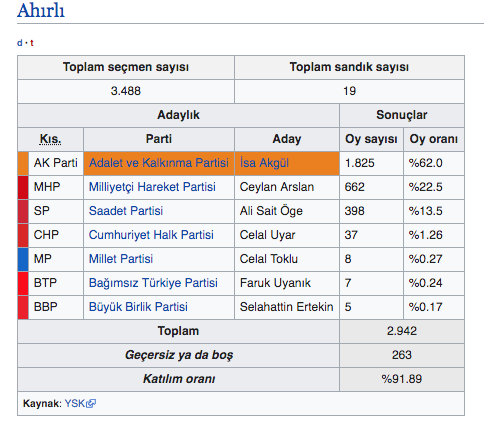Click the SP row color swatch

(23, 211)
